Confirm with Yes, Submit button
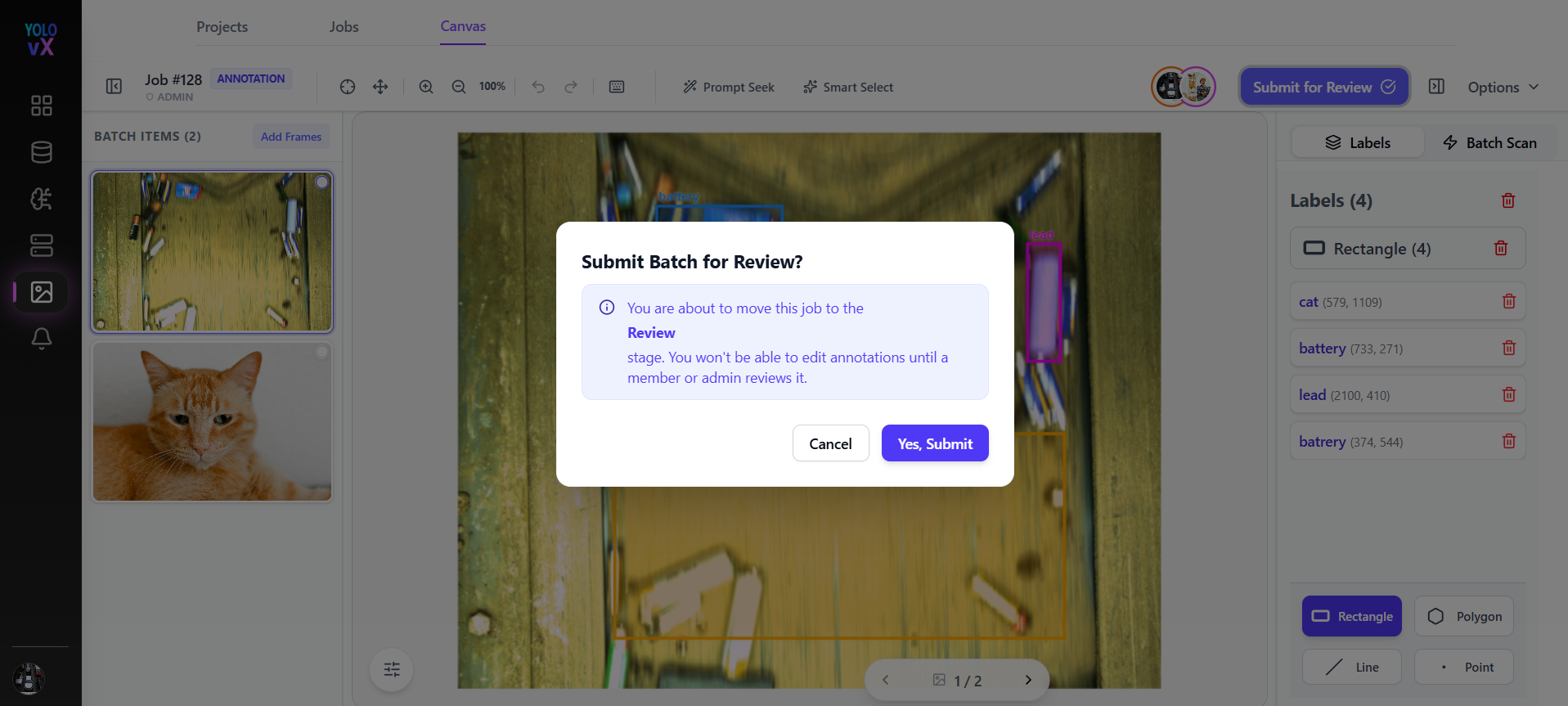1568x706 pixels. tap(935, 443)
